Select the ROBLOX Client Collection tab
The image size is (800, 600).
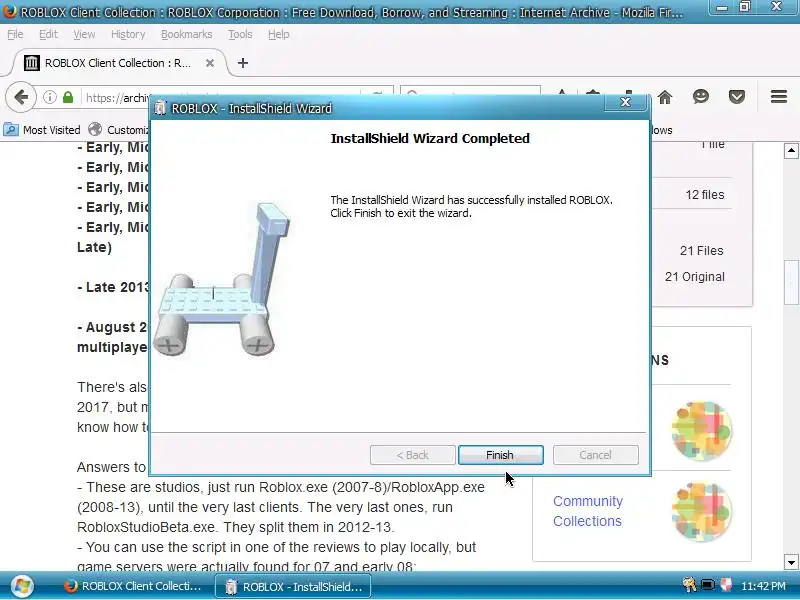[x=118, y=63]
